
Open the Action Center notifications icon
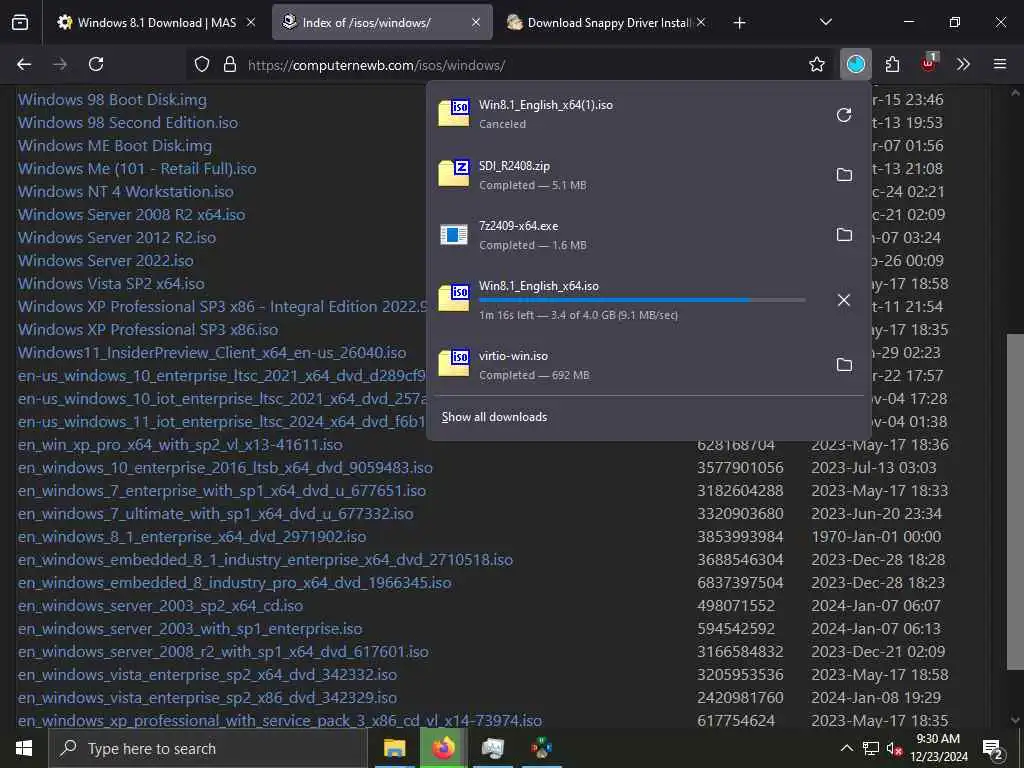993,748
